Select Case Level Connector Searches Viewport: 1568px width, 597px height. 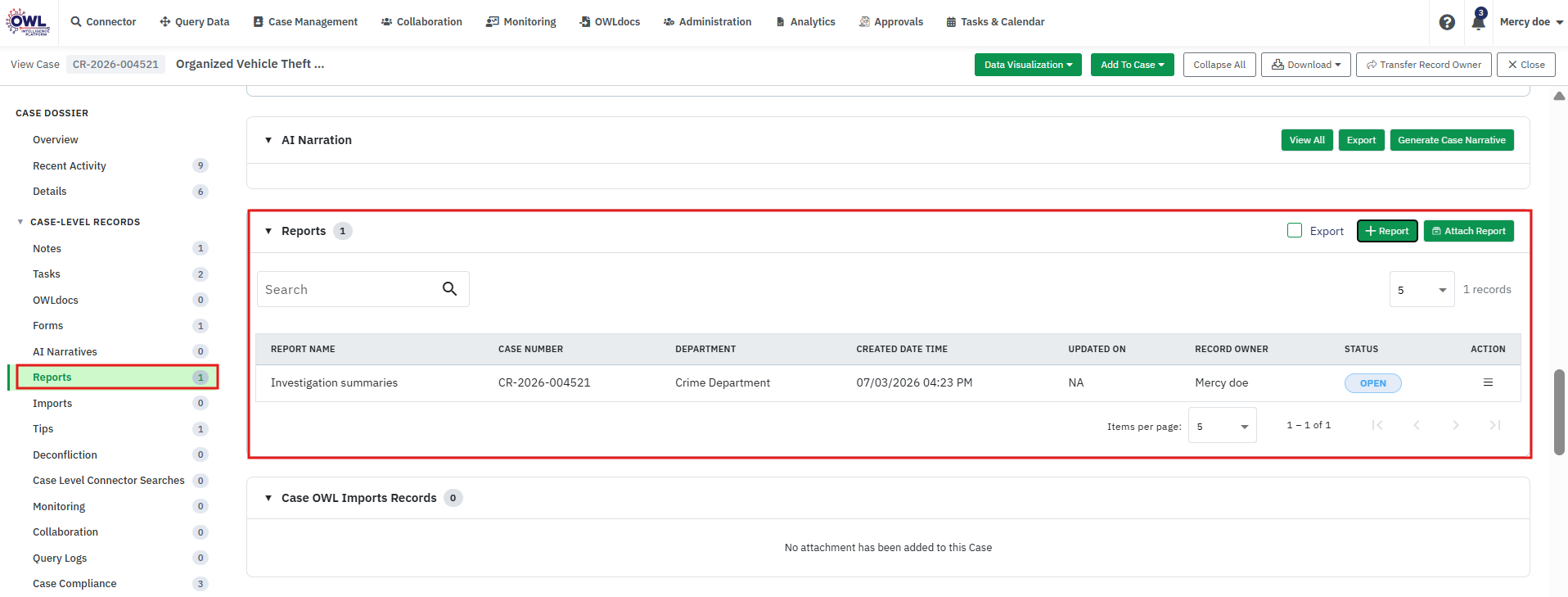pos(109,480)
